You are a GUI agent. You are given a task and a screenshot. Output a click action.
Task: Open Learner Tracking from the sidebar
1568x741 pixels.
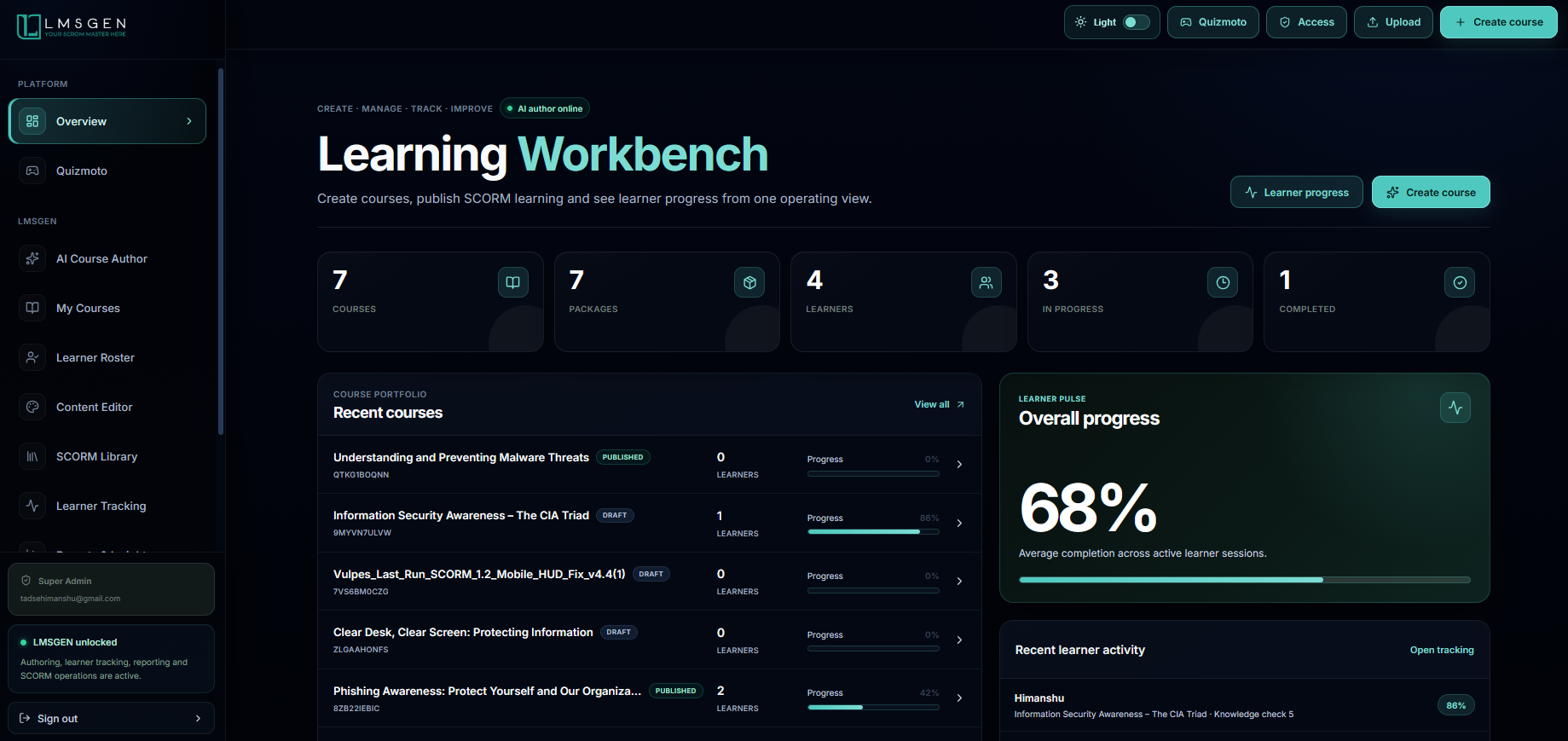click(107, 506)
